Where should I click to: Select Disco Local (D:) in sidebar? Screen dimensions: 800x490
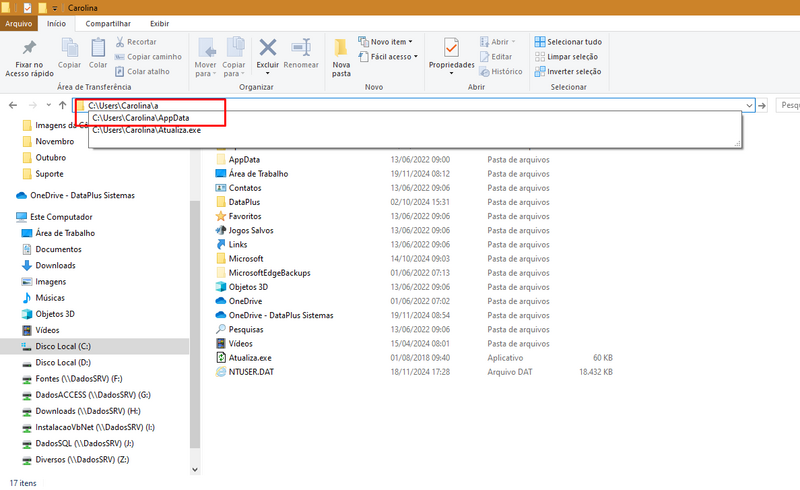(x=63, y=362)
